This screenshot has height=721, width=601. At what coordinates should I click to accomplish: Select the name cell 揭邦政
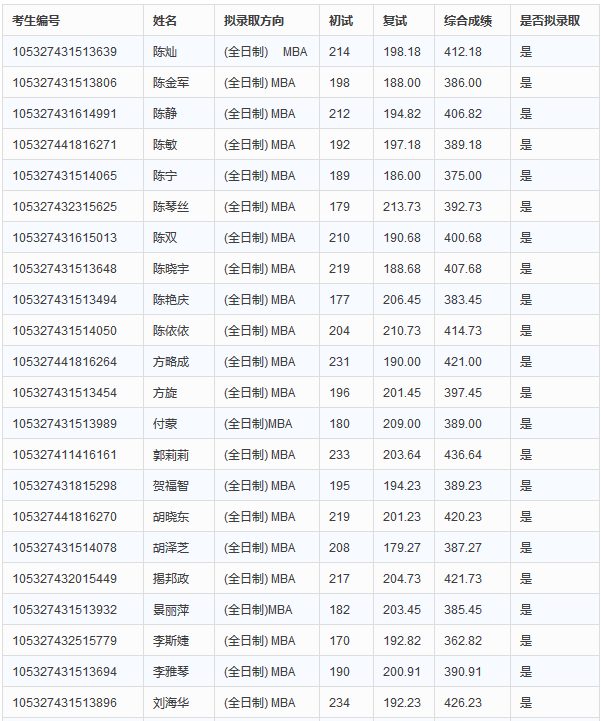point(170,579)
